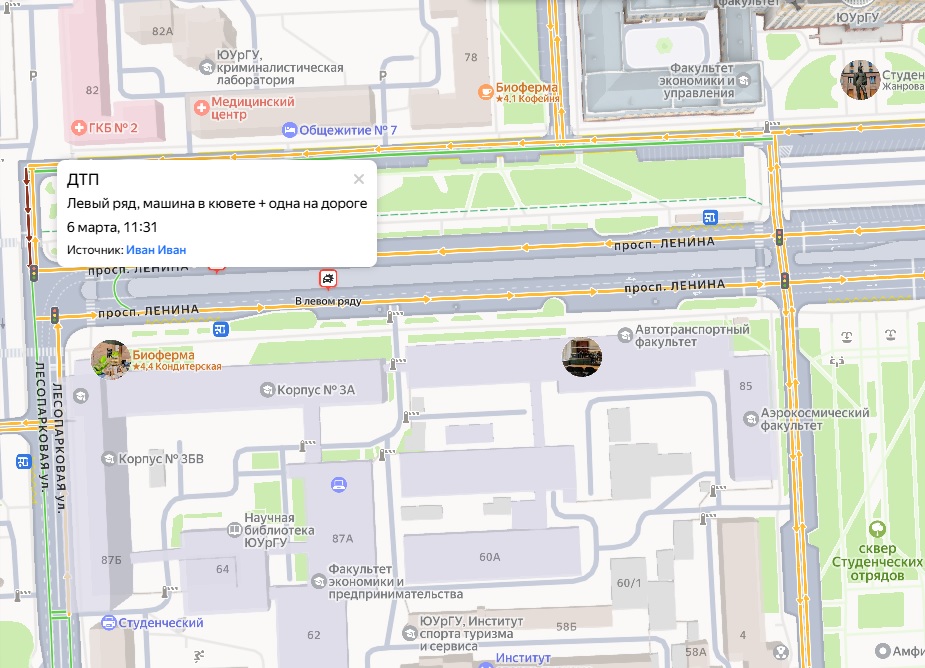Open the Биоферма Кондитерская photo thumbnail
The image size is (925, 668).
[x=109, y=360]
